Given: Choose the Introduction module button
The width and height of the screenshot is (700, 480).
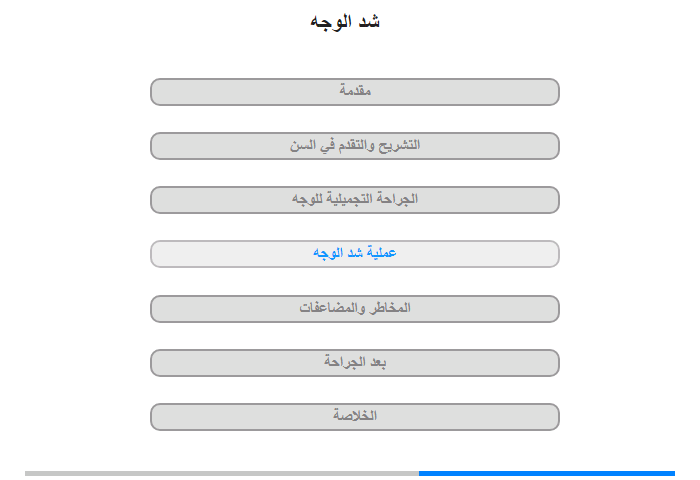Looking at the screenshot, I should [x=354, y=92].
